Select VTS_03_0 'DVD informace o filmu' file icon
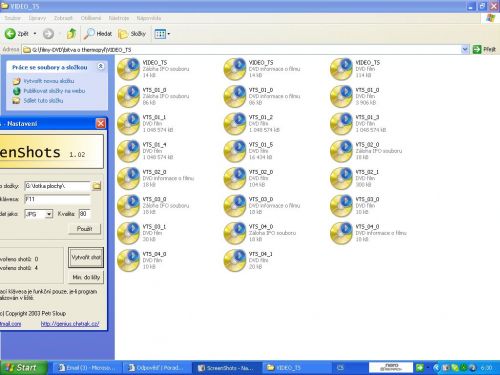This screenshot has width=500, height=375. [x=235, y=206]
